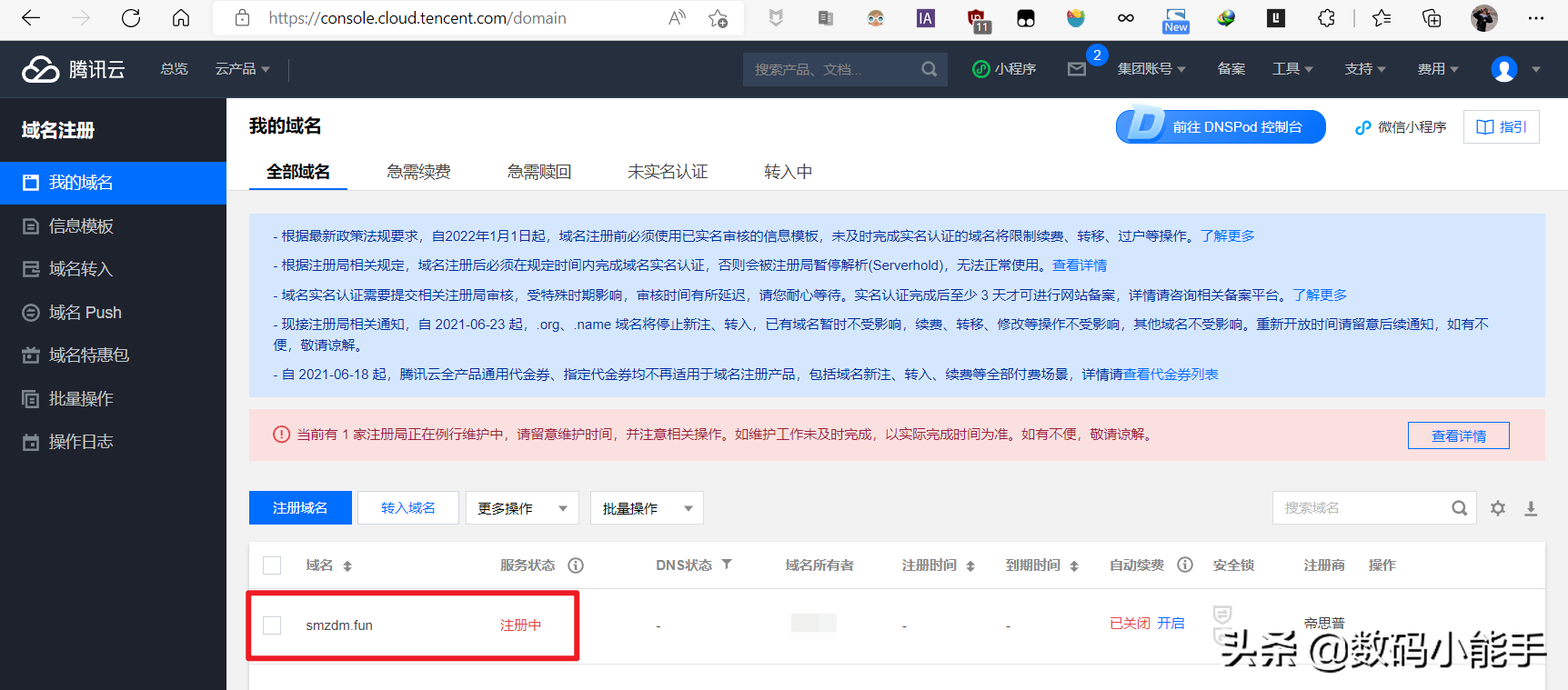Open the browser profile avatar
The height and width of the screenshot is (690, 1568).
[x=1484, y=18]
